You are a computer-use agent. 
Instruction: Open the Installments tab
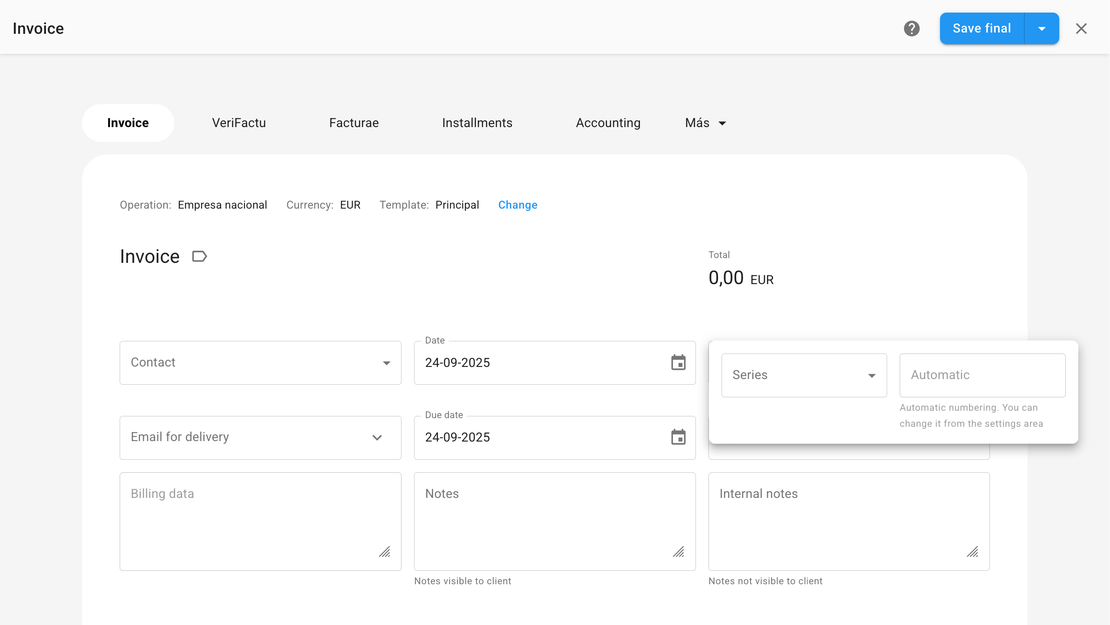click(x=477, y=123)
